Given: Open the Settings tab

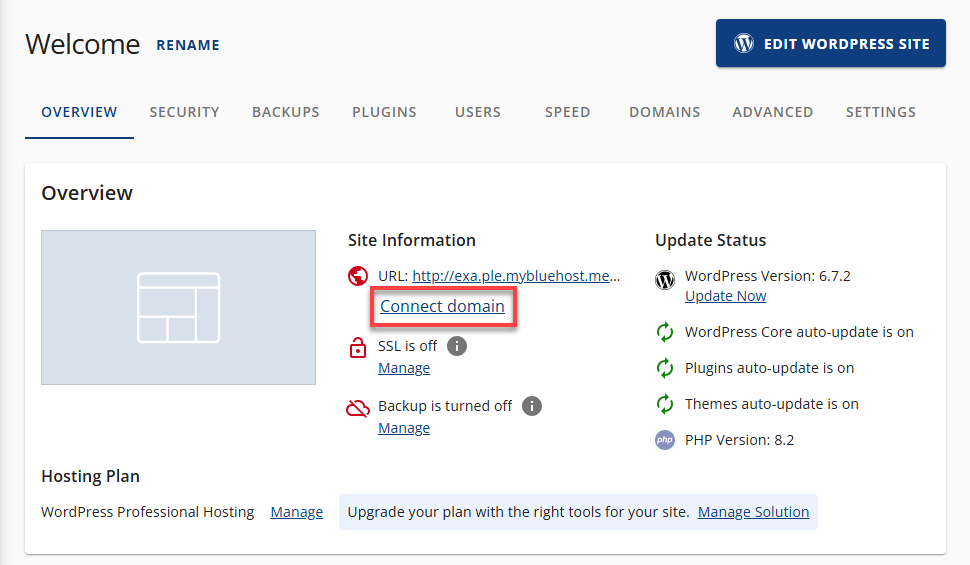Looking at the screenshot, I should coord(881,112).
